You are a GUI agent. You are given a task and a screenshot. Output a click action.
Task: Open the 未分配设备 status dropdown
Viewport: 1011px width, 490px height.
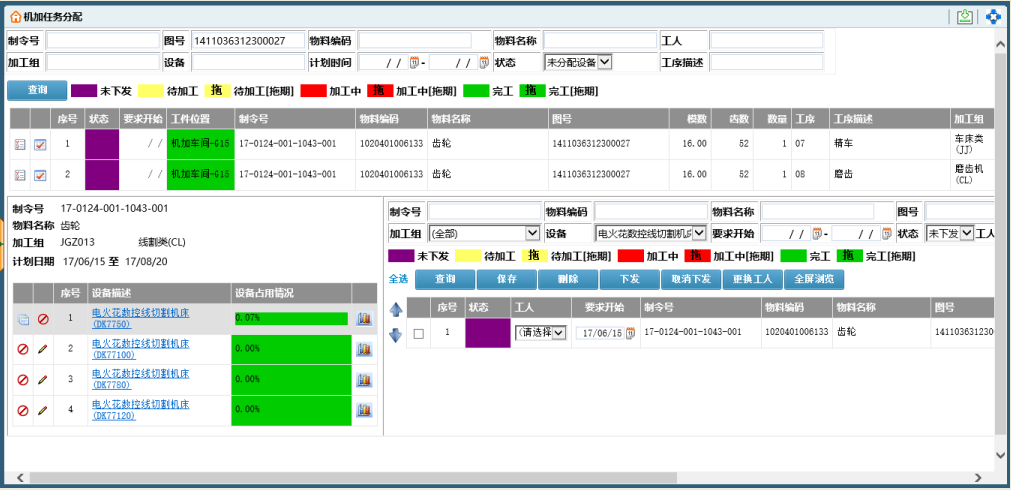coord(577,62)
